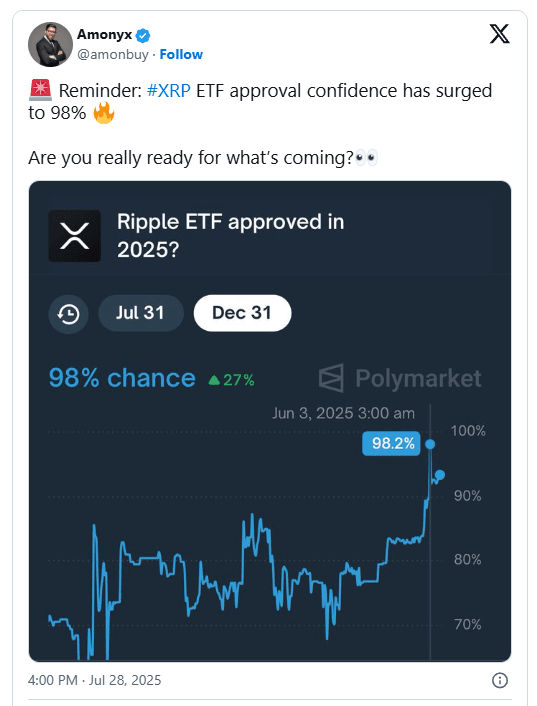Image resolution: width=537 pixels, height=706 pixels.
Task: Click the Polymarket watermark logo
Action: click(400, 378)
